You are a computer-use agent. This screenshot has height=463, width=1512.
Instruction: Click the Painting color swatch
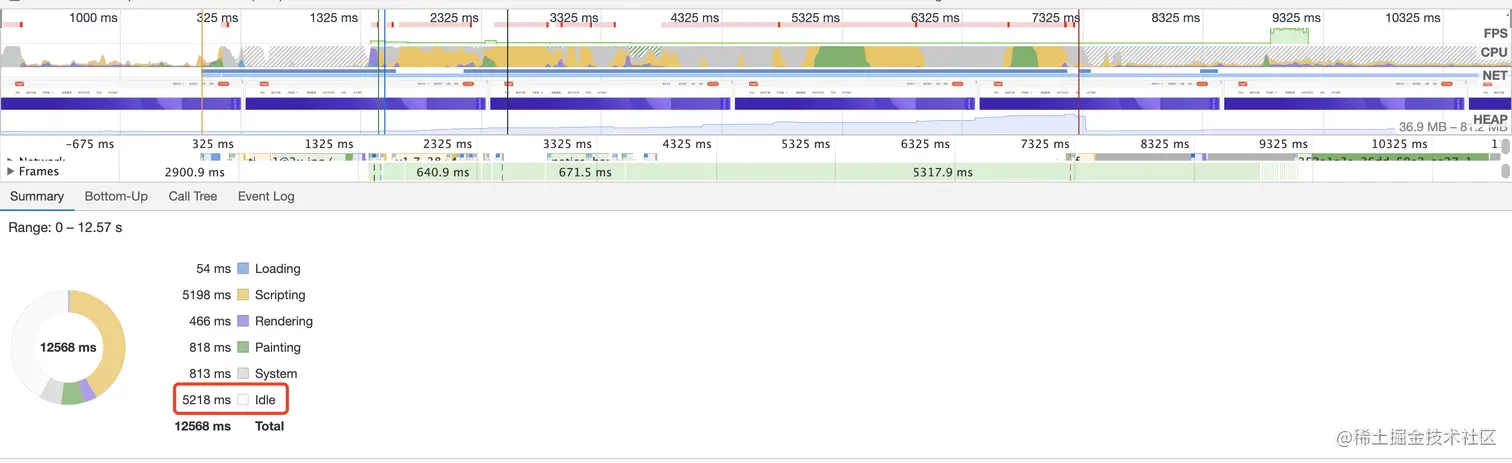[x=243, y=347]
